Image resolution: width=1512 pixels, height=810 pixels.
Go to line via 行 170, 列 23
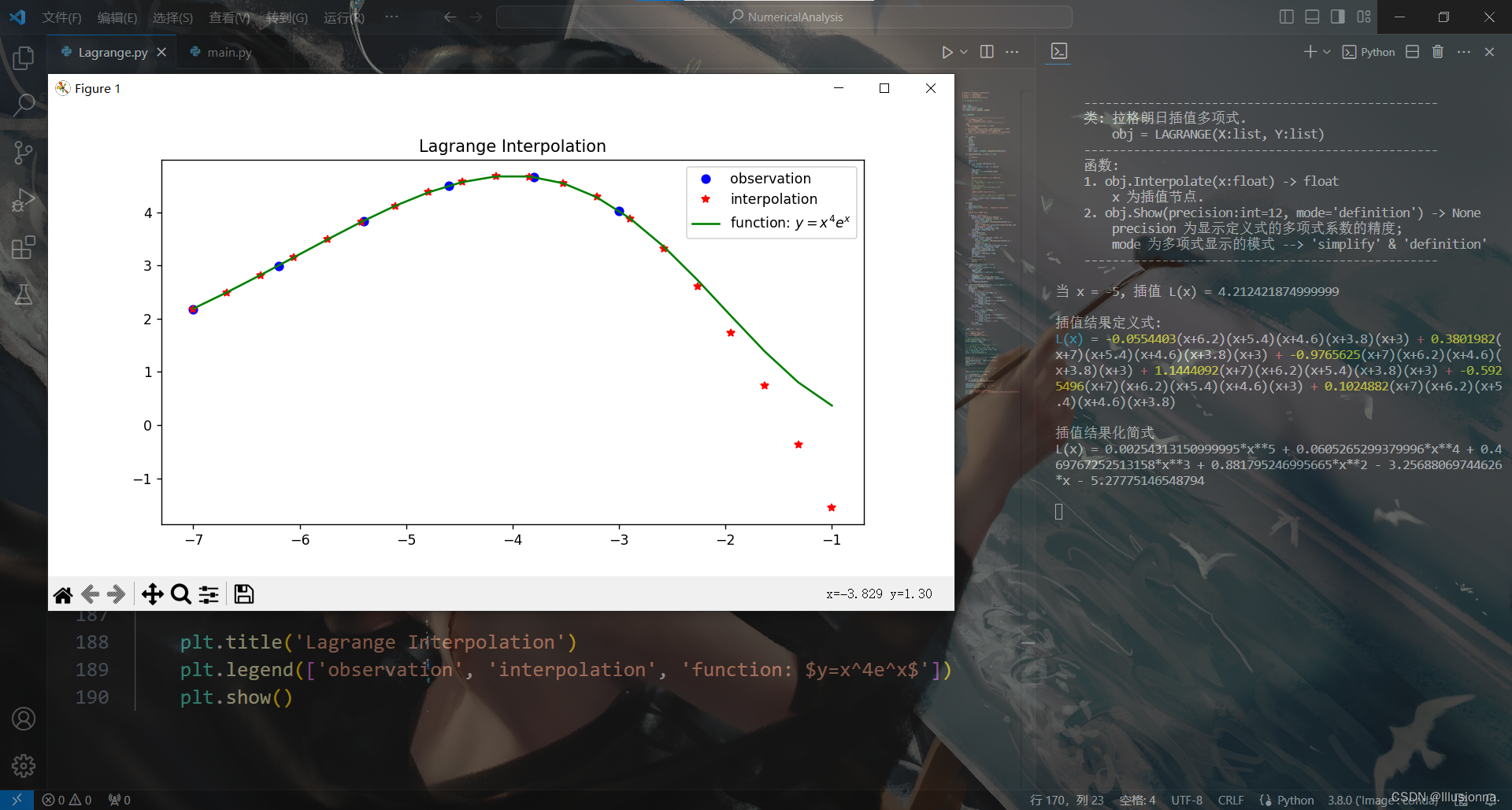(1066, 800)
